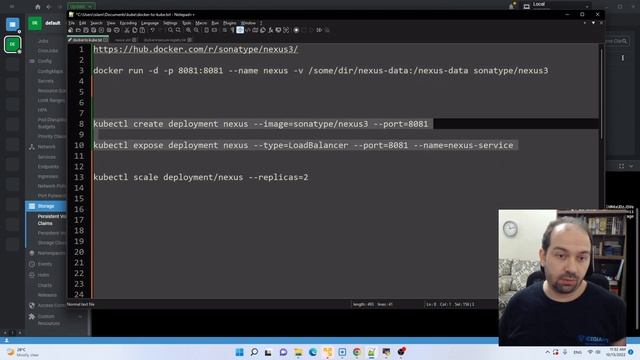Select the green DE cluster icon in hotbar
Screen dimensions: 640x360
[x=12, y=44]
